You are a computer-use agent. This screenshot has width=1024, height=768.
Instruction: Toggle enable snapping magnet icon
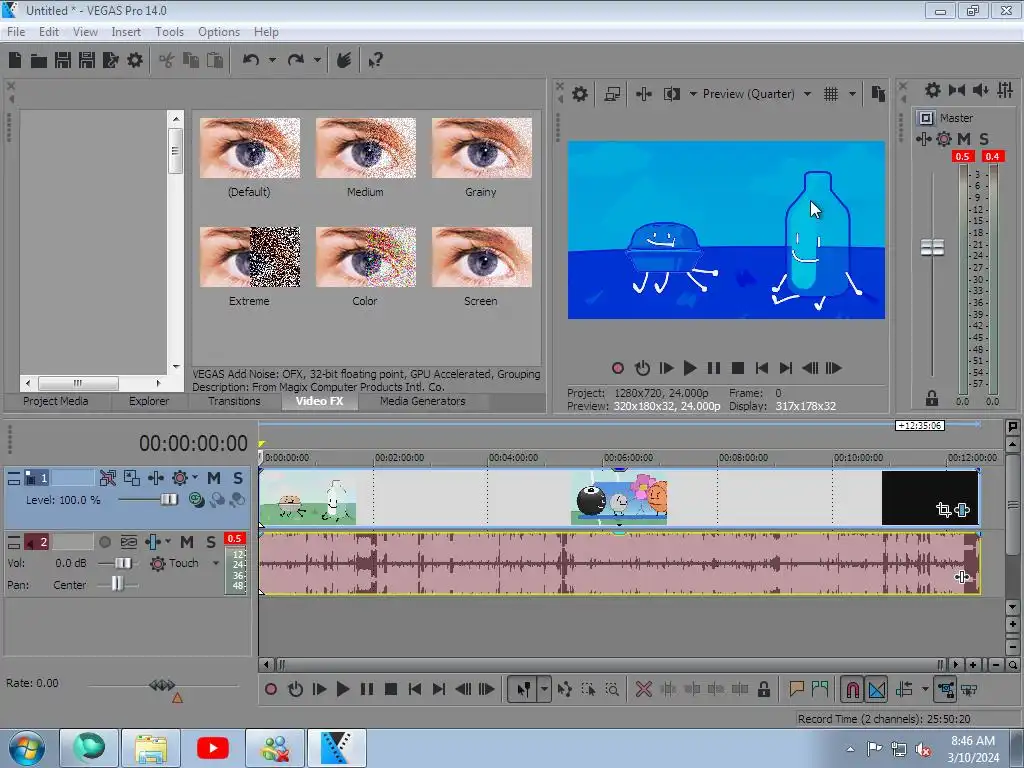click(852, 690)
